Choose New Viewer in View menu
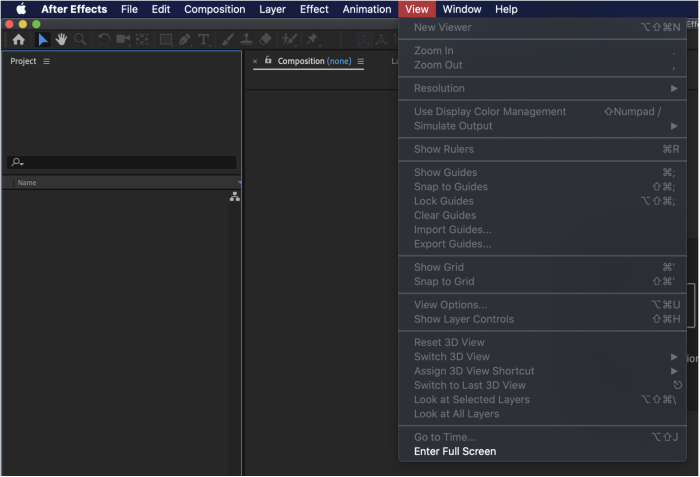The width and height of the screenshot is (700, 477). (x=542, y=27)
